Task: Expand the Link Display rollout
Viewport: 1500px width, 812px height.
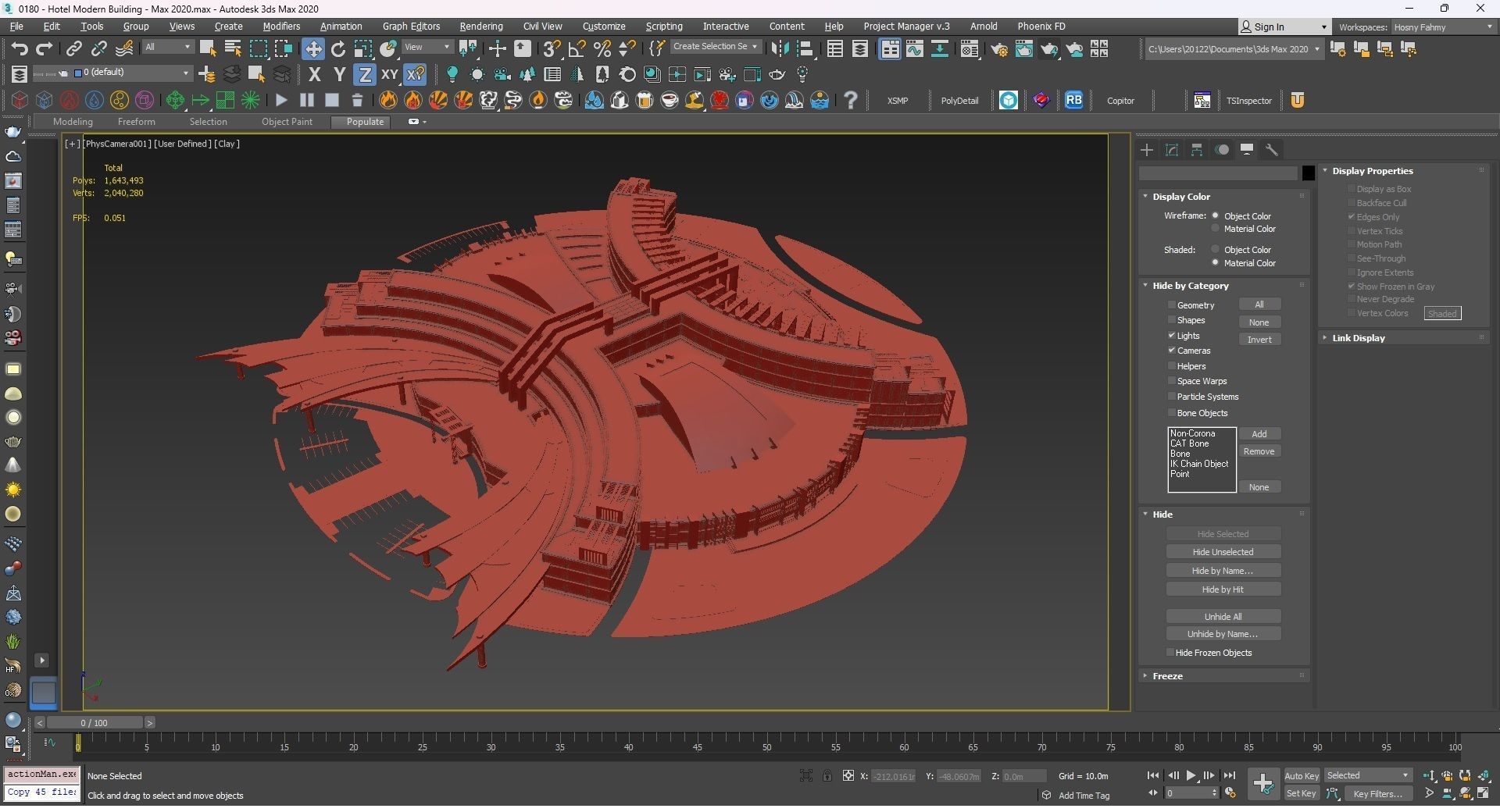Action: [x=1358, y=338]
